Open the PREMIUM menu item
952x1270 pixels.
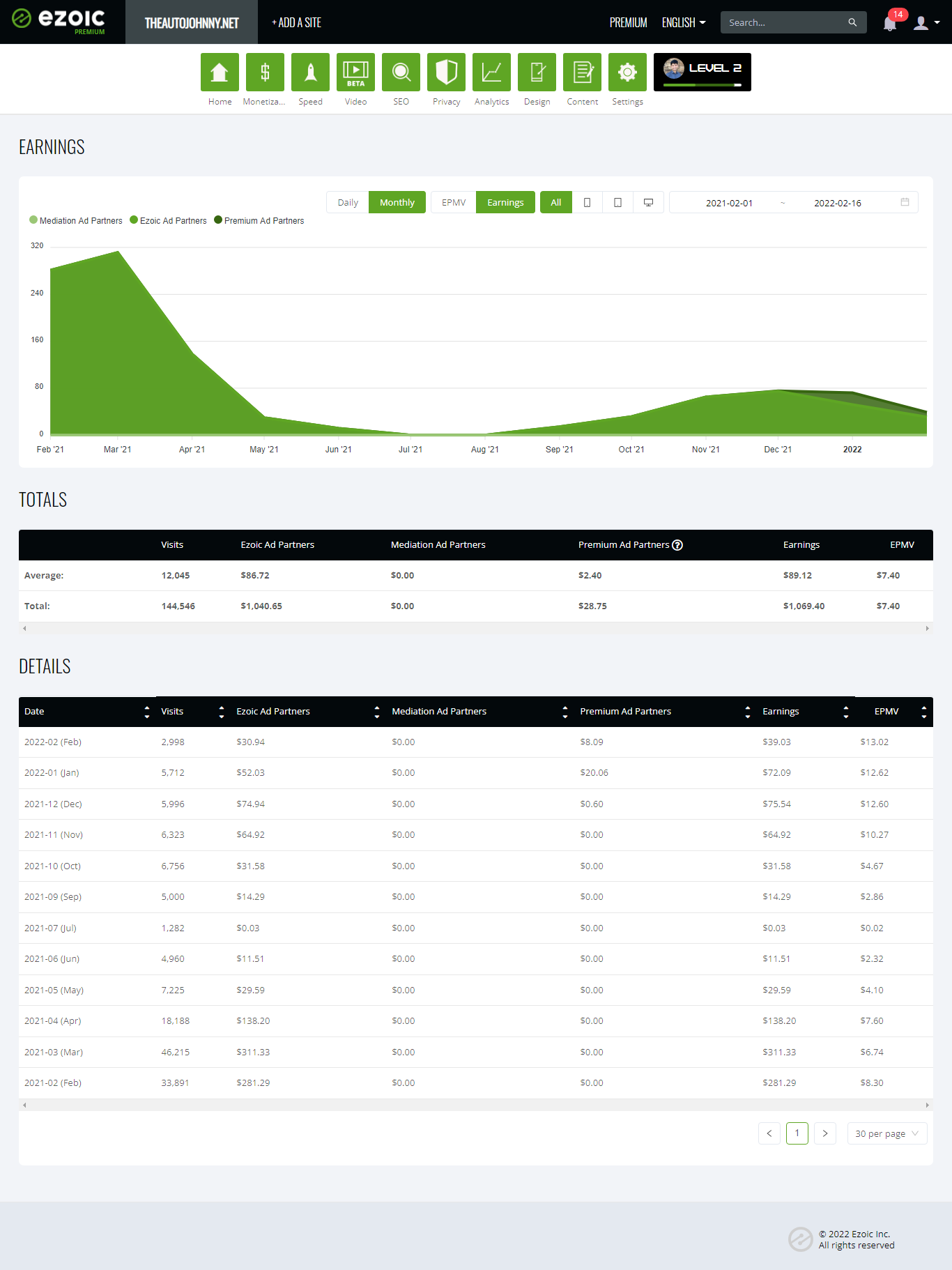coord(628,22)
